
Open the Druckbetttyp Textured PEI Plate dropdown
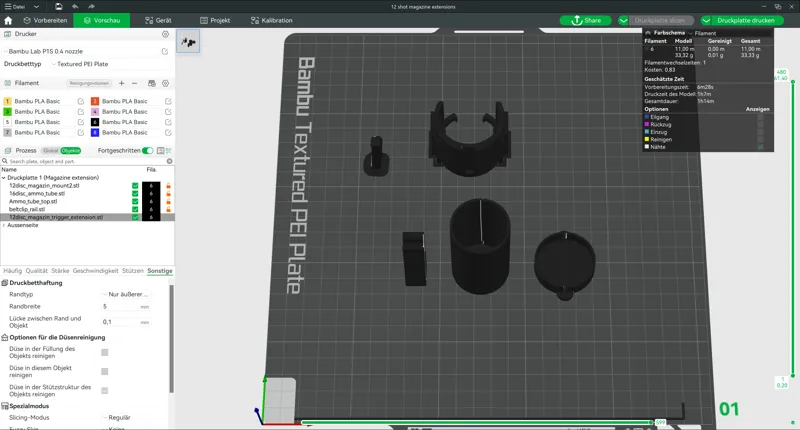coord(110,64)
